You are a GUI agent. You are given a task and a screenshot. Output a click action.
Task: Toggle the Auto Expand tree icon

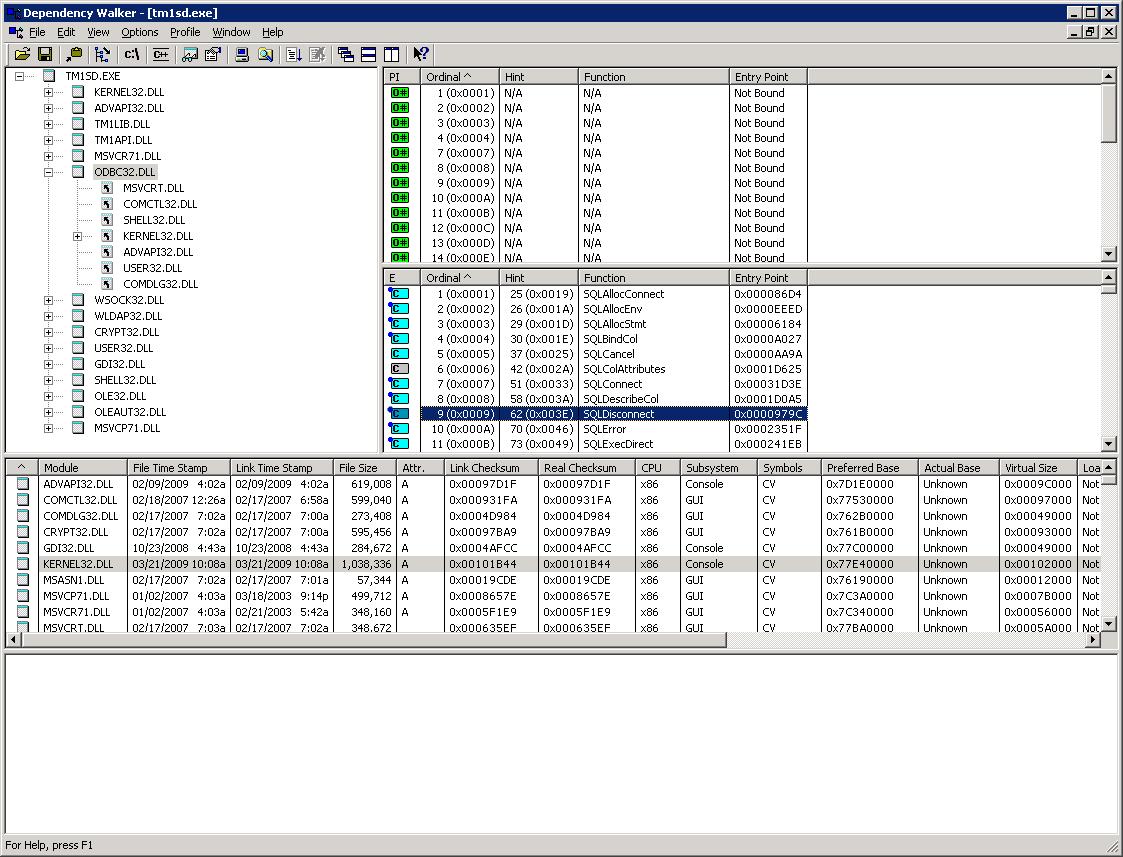[102, 54]
